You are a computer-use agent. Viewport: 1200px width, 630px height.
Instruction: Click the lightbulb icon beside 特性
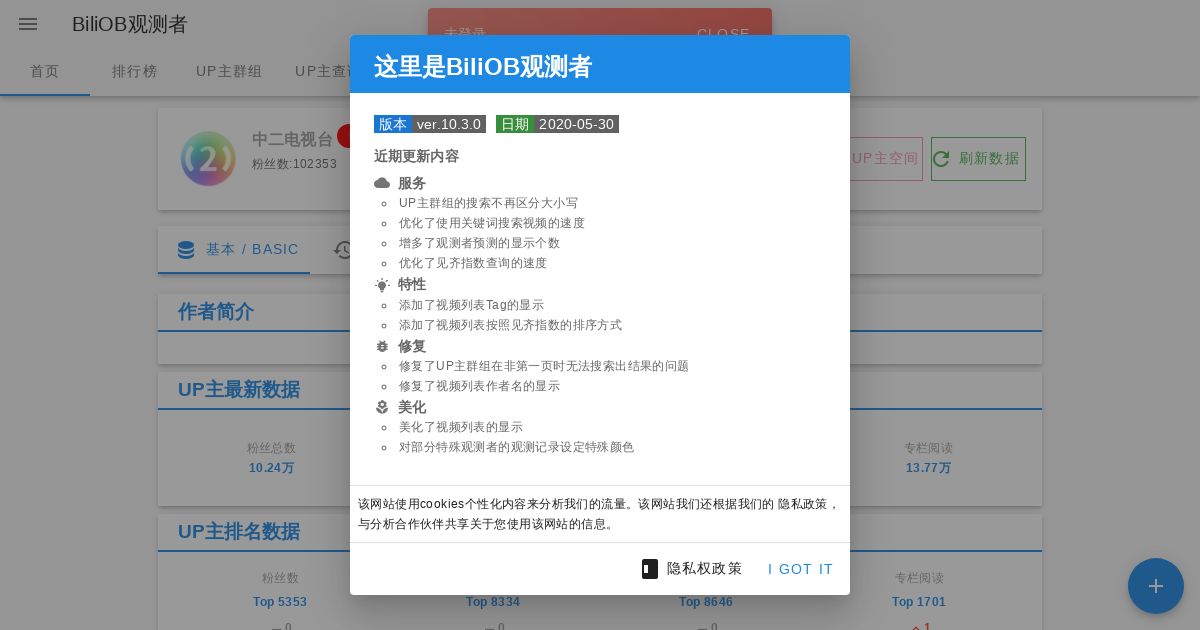pyautogui.click(x=382, y=285)
